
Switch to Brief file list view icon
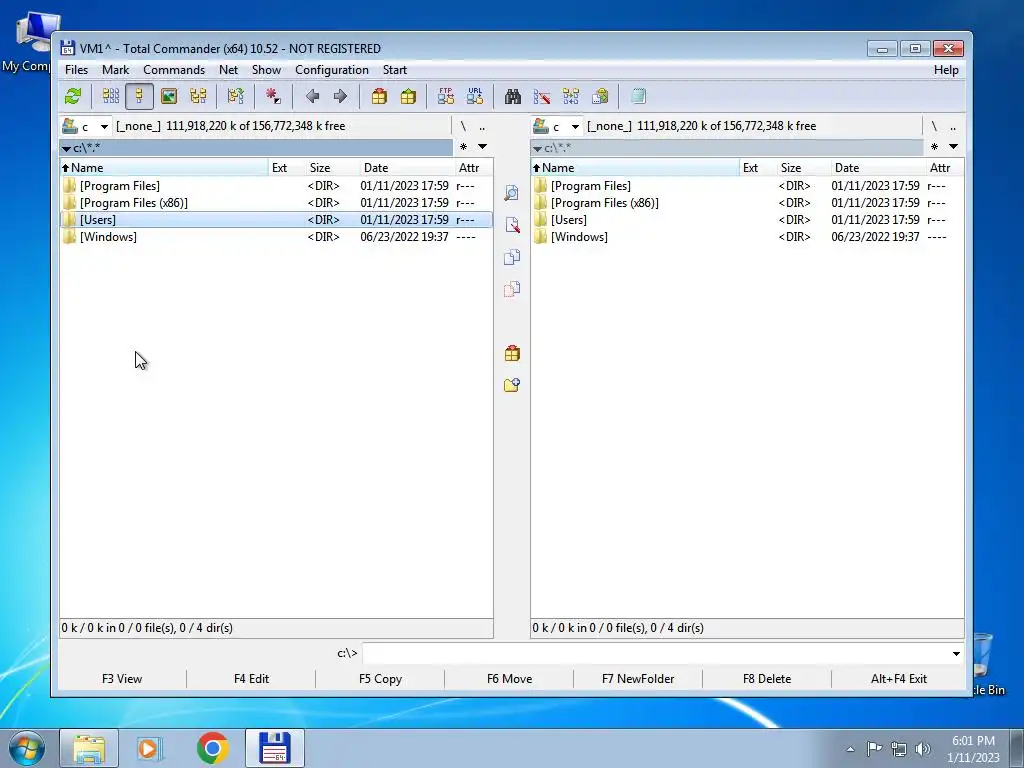[110, 97]
